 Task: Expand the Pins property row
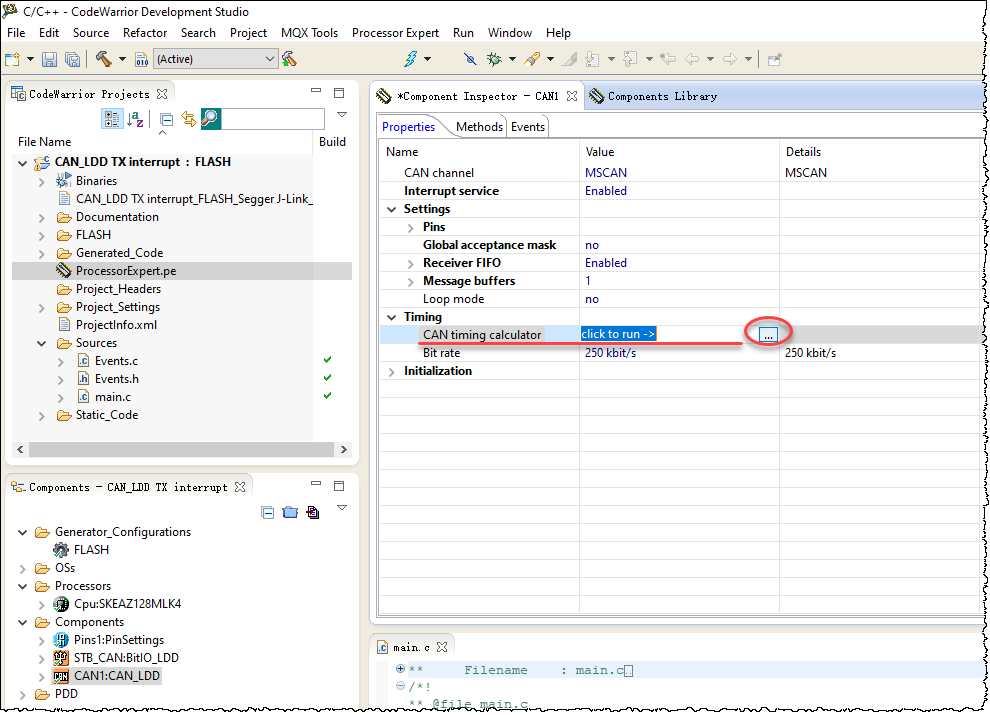pos(410,227)
